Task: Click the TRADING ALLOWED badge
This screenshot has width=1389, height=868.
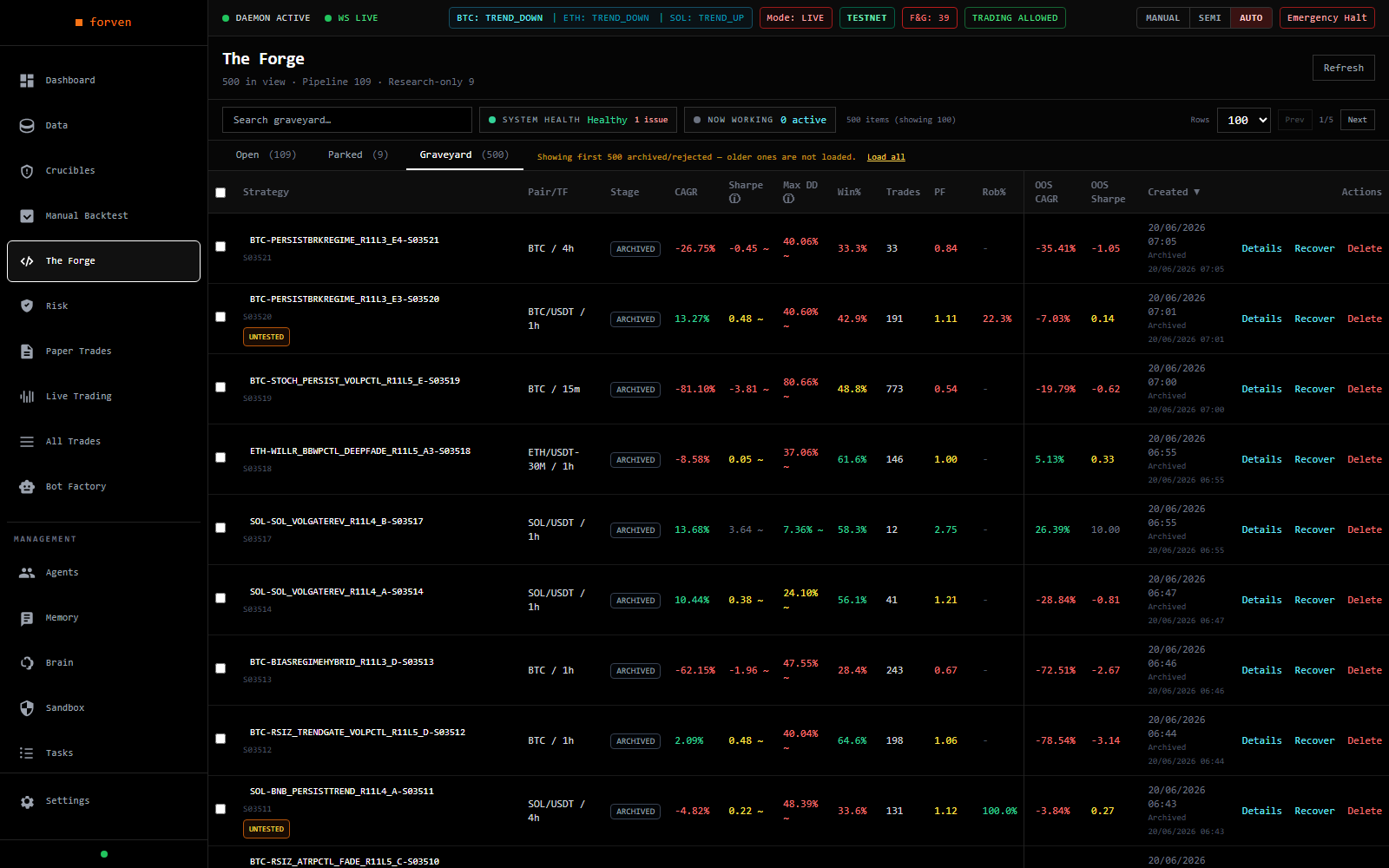Action: click(1015, 18)
